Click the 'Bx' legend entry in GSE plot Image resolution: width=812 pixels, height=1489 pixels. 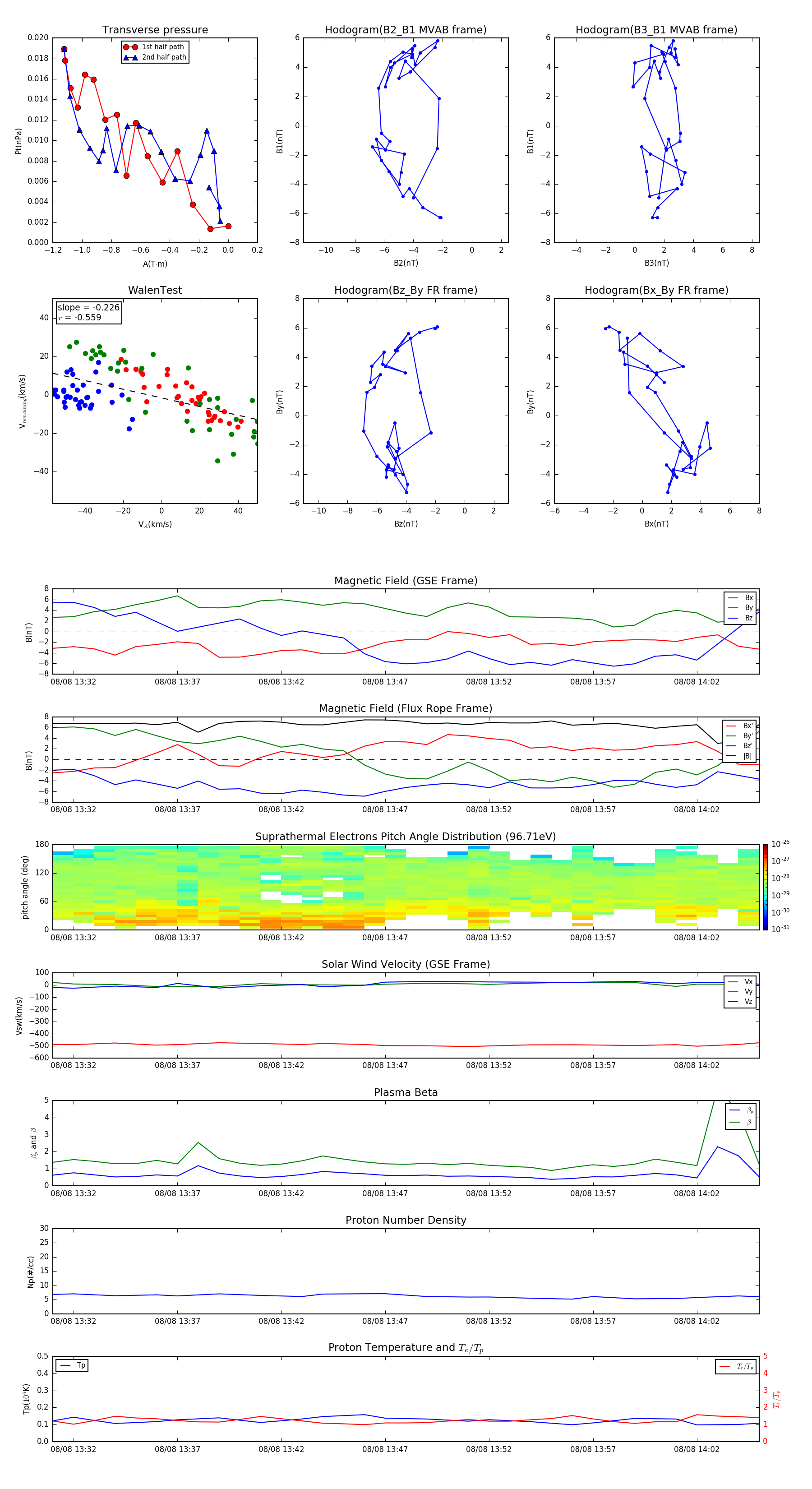click(x=740, y=598)
